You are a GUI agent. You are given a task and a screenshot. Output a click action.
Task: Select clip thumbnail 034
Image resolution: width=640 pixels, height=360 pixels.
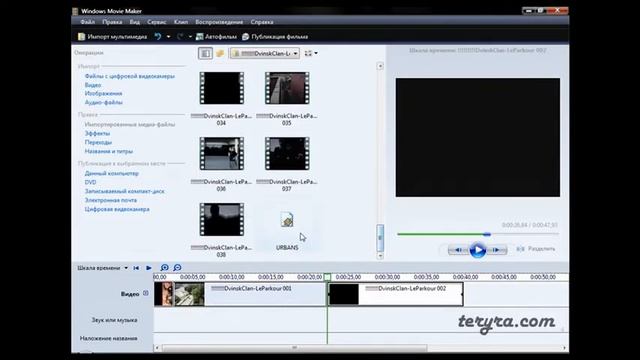coord(222,88)
